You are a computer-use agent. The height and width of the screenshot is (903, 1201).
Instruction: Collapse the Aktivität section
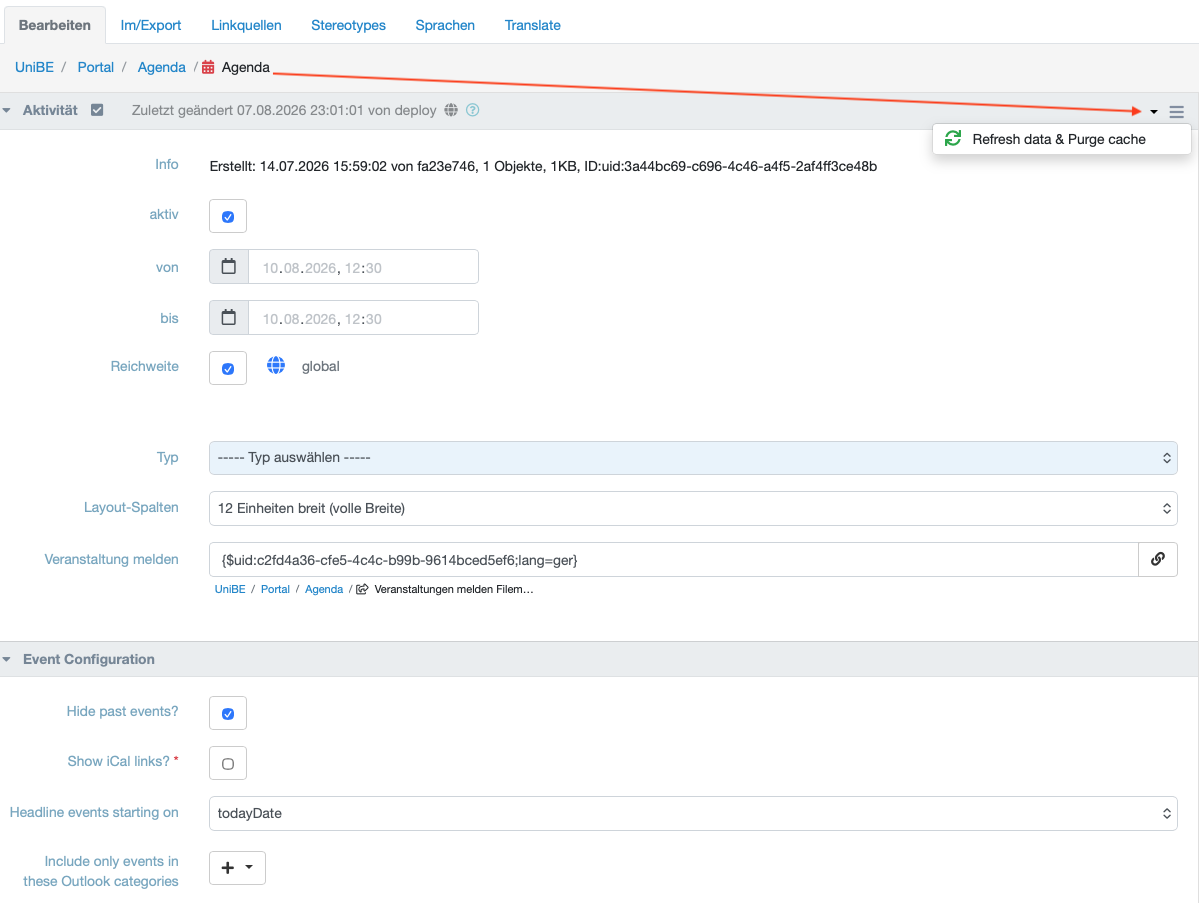coord(7,111)
